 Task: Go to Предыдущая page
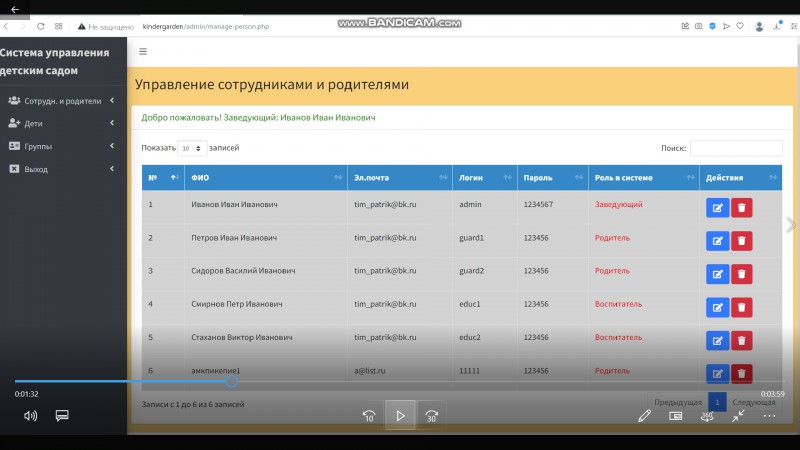(x=678, y=402)
